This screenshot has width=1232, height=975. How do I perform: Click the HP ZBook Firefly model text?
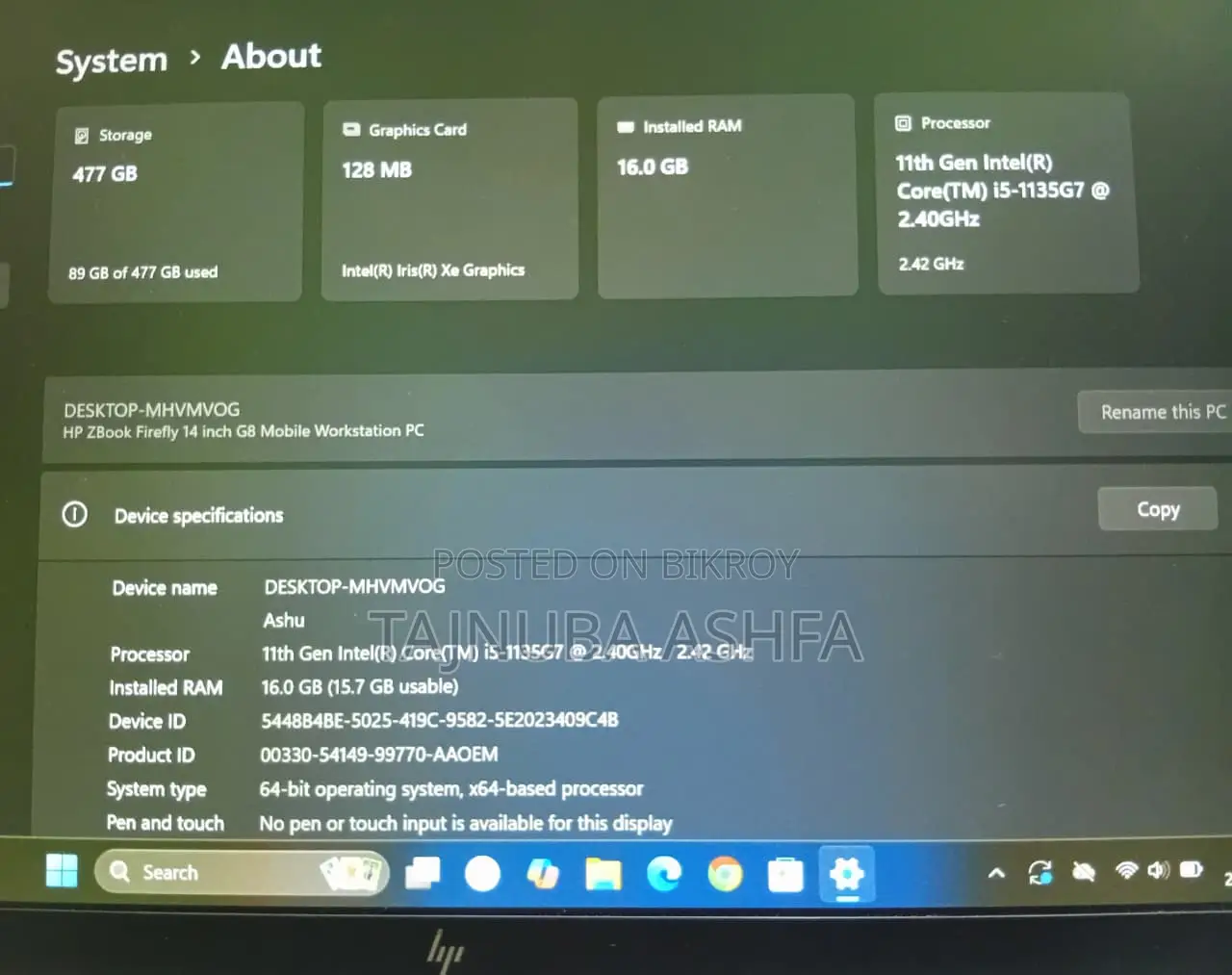244,431
